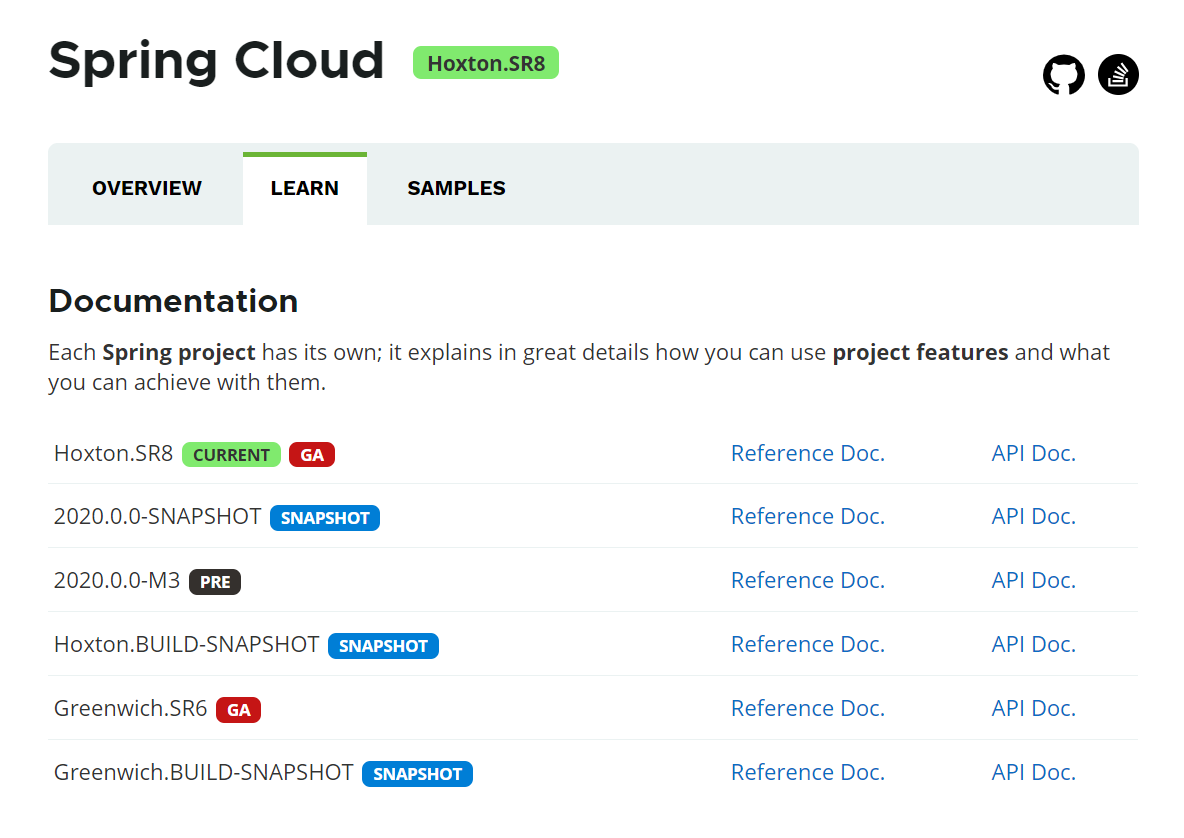Image resolution: width=1184 pixels, height=838 pixels.
Task: Click the Hoxton.BUILD-SNAPSHOT version text
Action: [187, 645]
